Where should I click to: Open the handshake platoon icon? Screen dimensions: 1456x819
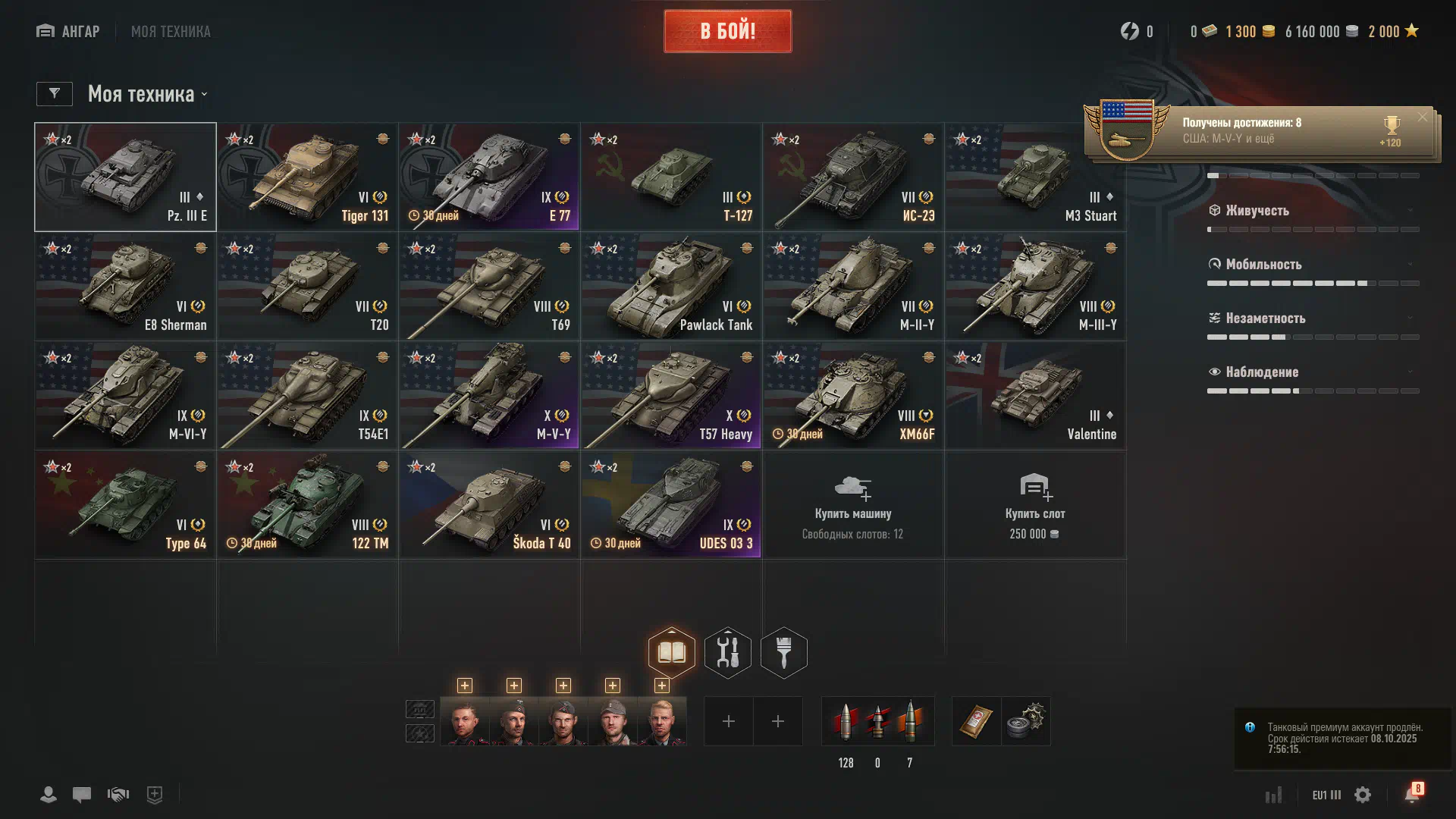click(118, 795)
